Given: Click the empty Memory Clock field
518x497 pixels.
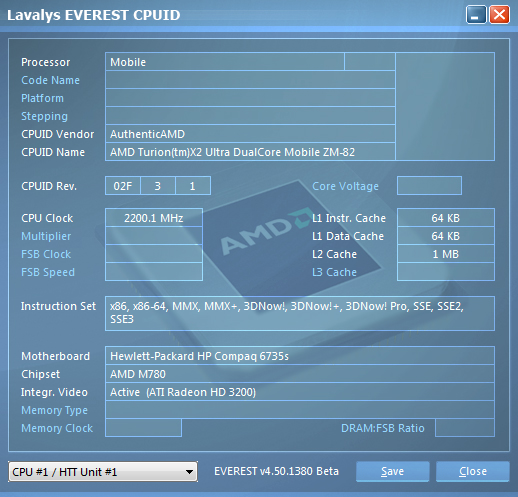Looking at the screenshot, I should [x=143, y=428].
